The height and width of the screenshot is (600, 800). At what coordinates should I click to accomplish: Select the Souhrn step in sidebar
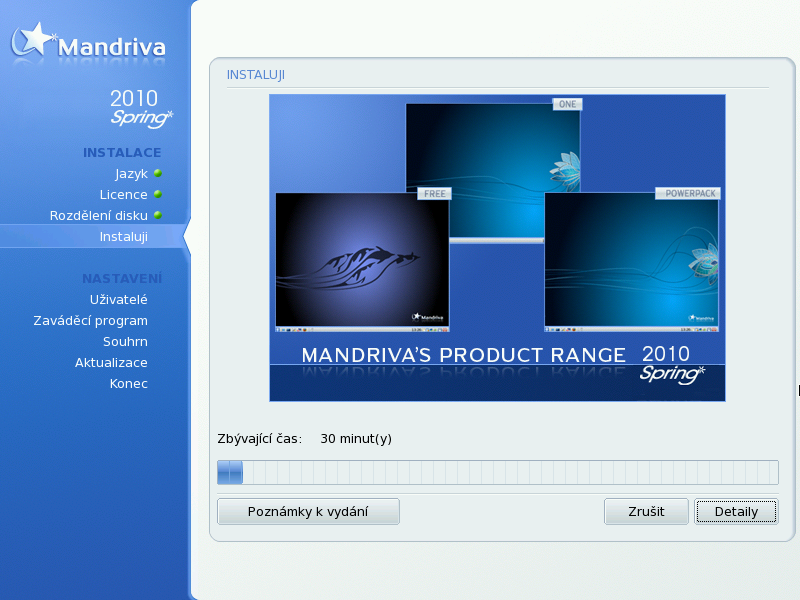click(125, 341)
